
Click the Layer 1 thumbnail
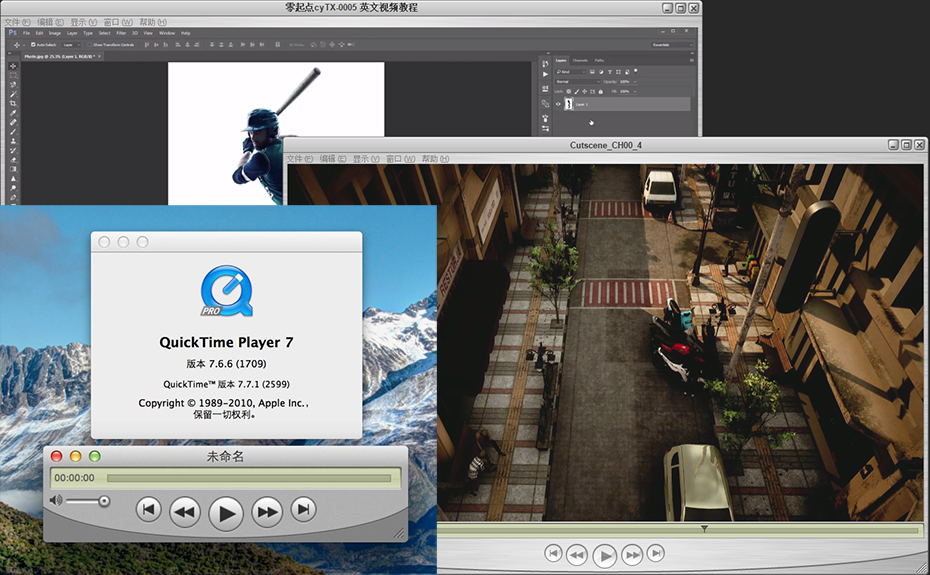(569, 104)
